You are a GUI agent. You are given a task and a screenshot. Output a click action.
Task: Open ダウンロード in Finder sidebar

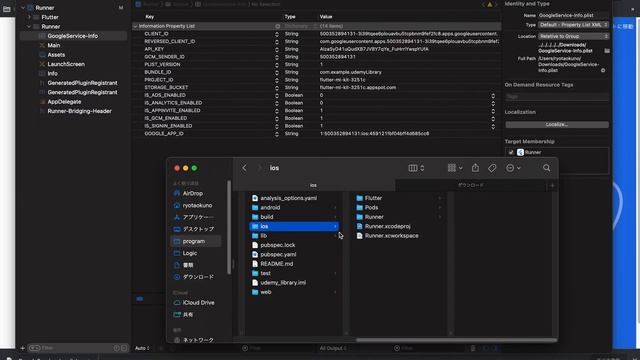click(x=198, y=277)
